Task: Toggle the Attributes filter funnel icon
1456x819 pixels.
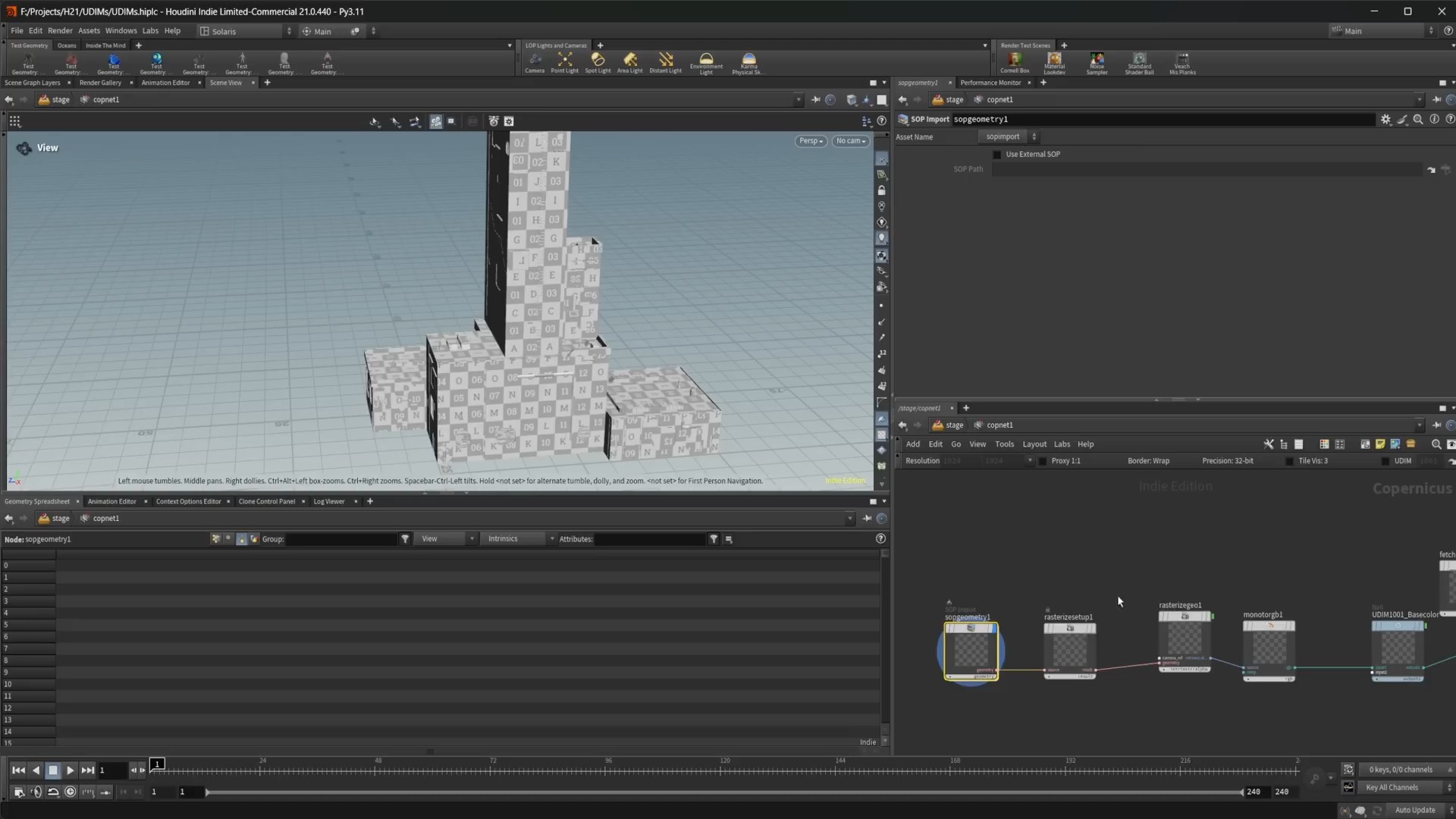Action: 714,539
